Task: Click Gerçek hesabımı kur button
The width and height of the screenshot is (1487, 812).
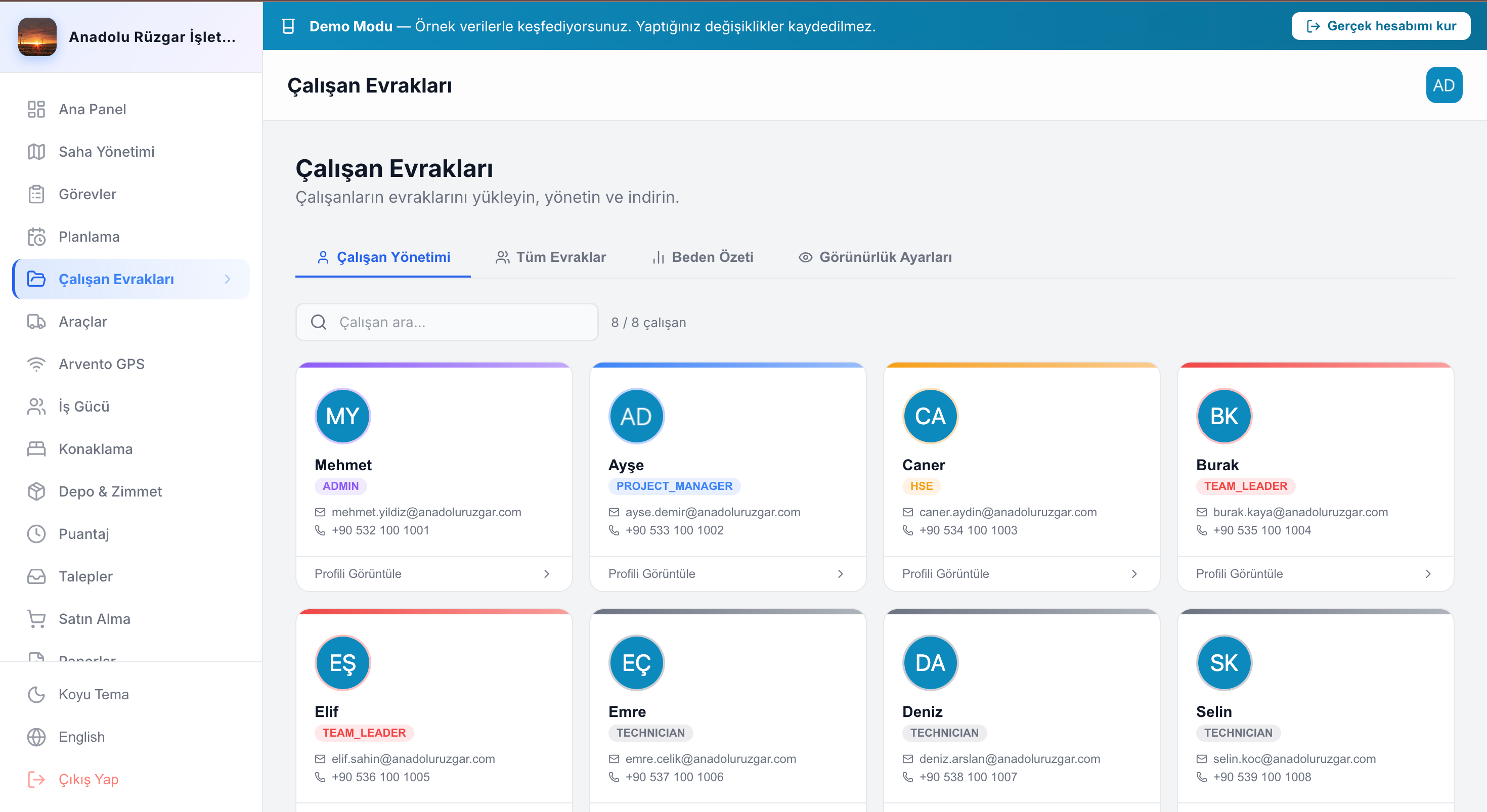Action: pos(1381,26)
